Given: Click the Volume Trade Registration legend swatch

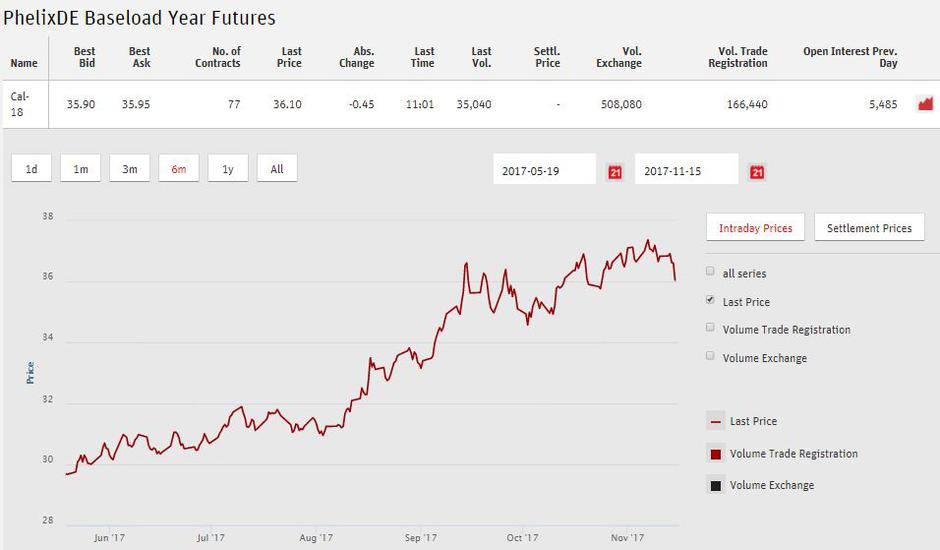Looking at the screenshot, I should (x=715, y=454).
